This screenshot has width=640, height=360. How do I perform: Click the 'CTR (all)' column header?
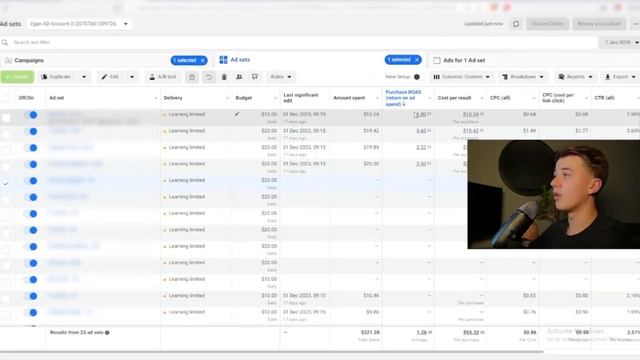coord(604,98)
